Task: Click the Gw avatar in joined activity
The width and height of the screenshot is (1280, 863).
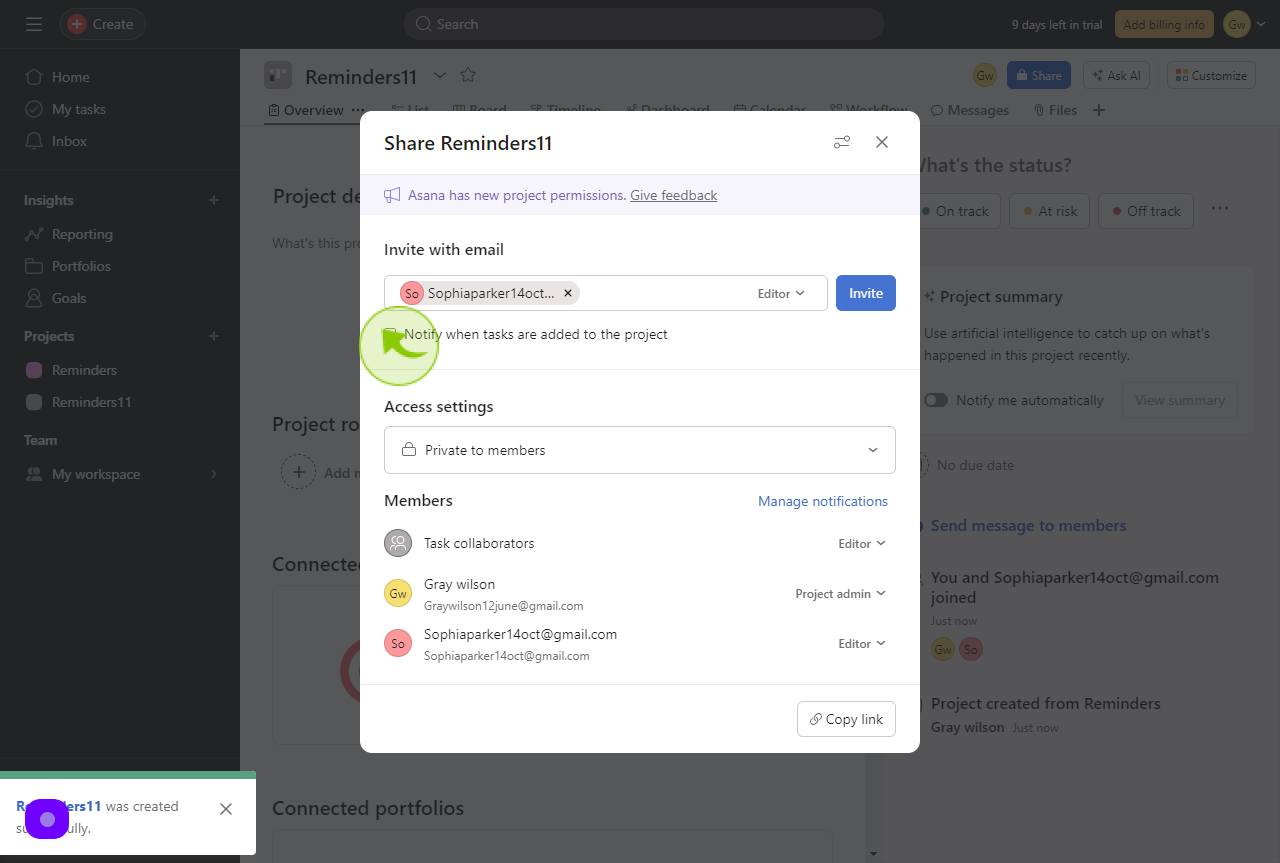Action: pos(943,649)
